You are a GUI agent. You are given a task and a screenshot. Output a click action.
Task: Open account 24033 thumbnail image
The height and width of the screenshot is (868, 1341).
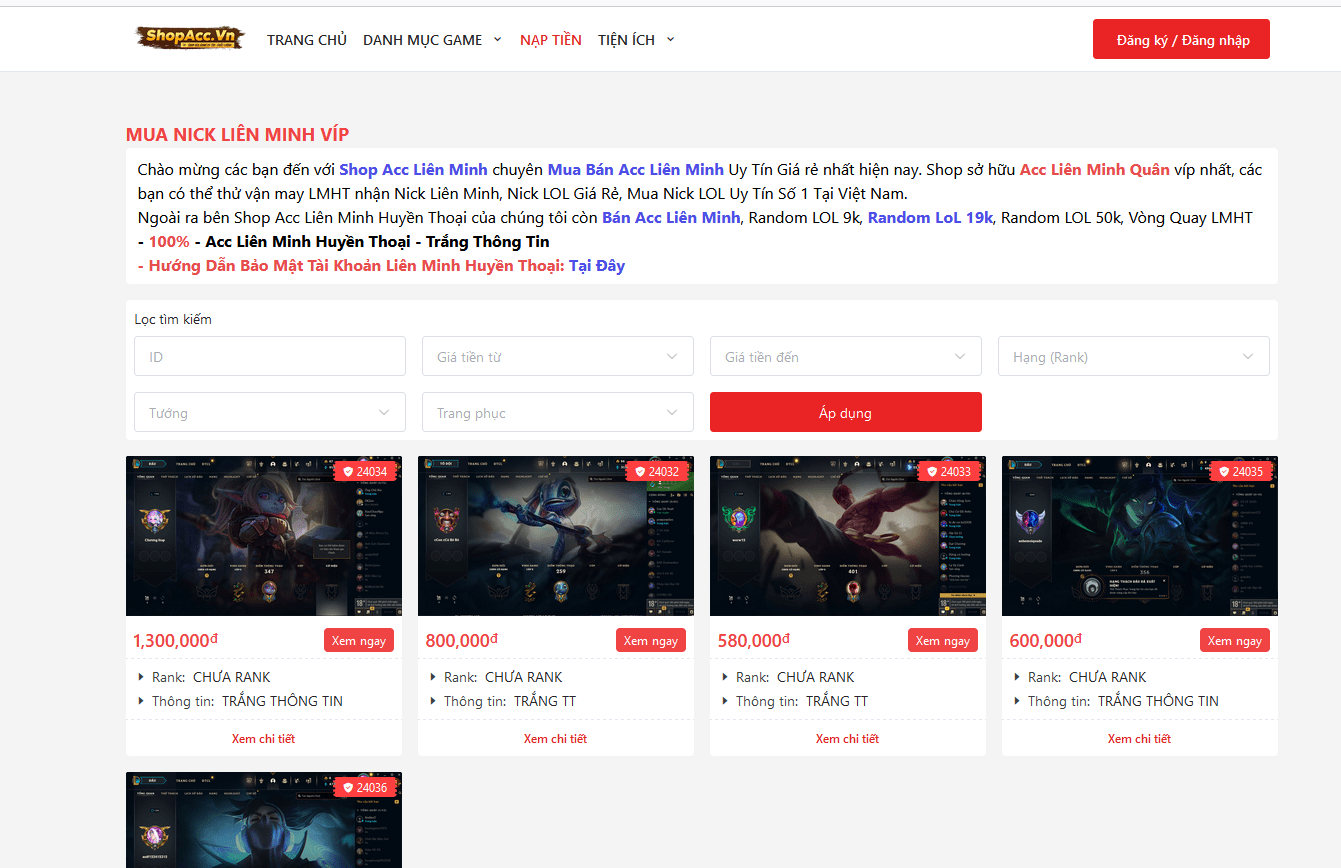point(848,536)
